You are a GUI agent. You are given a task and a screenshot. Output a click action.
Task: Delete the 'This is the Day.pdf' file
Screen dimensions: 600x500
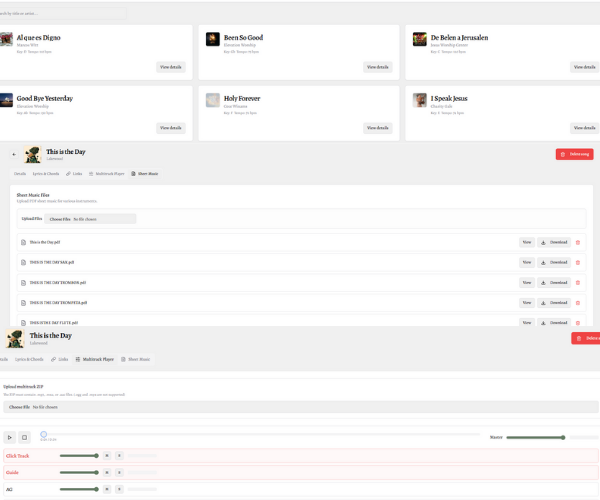click(577, 242)
